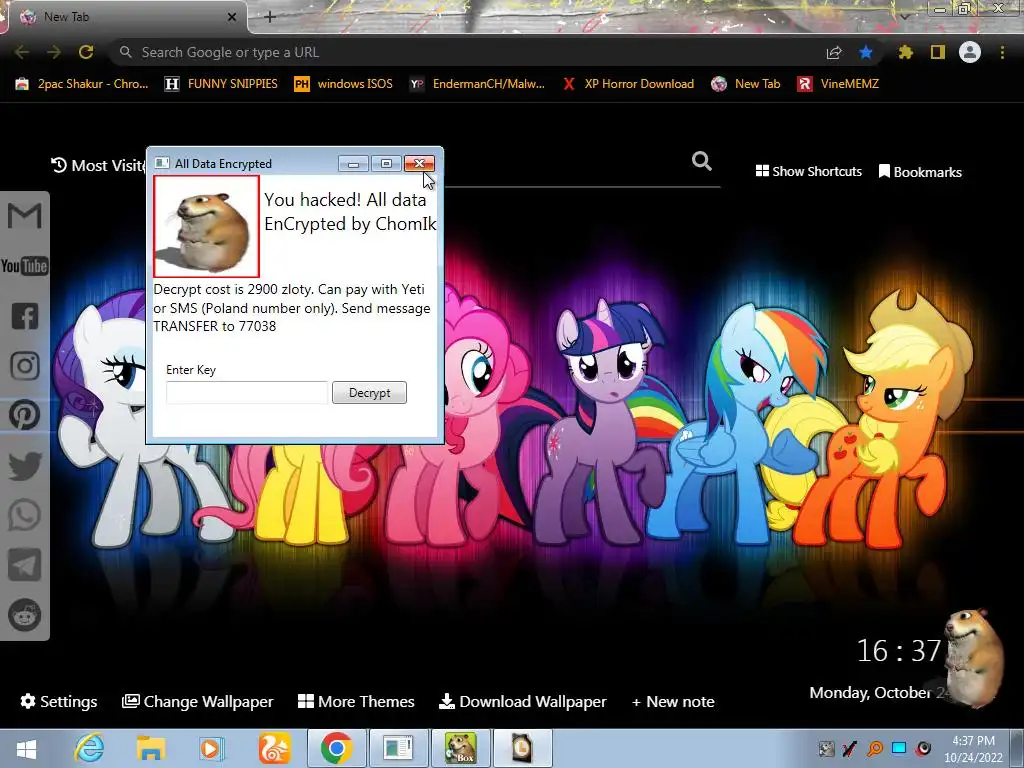1024x768 pixels.
Task: Click the share page icon in address bar
Action: (834, 52)
